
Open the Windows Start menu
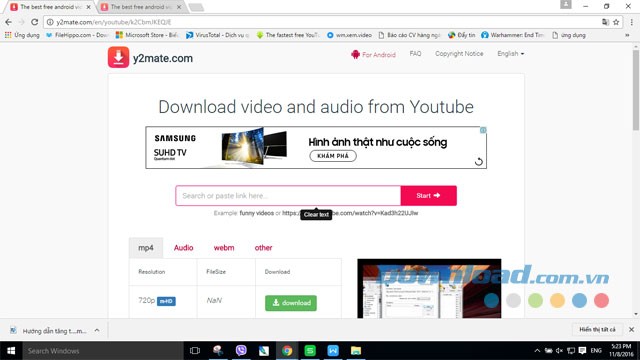point(11,351)
